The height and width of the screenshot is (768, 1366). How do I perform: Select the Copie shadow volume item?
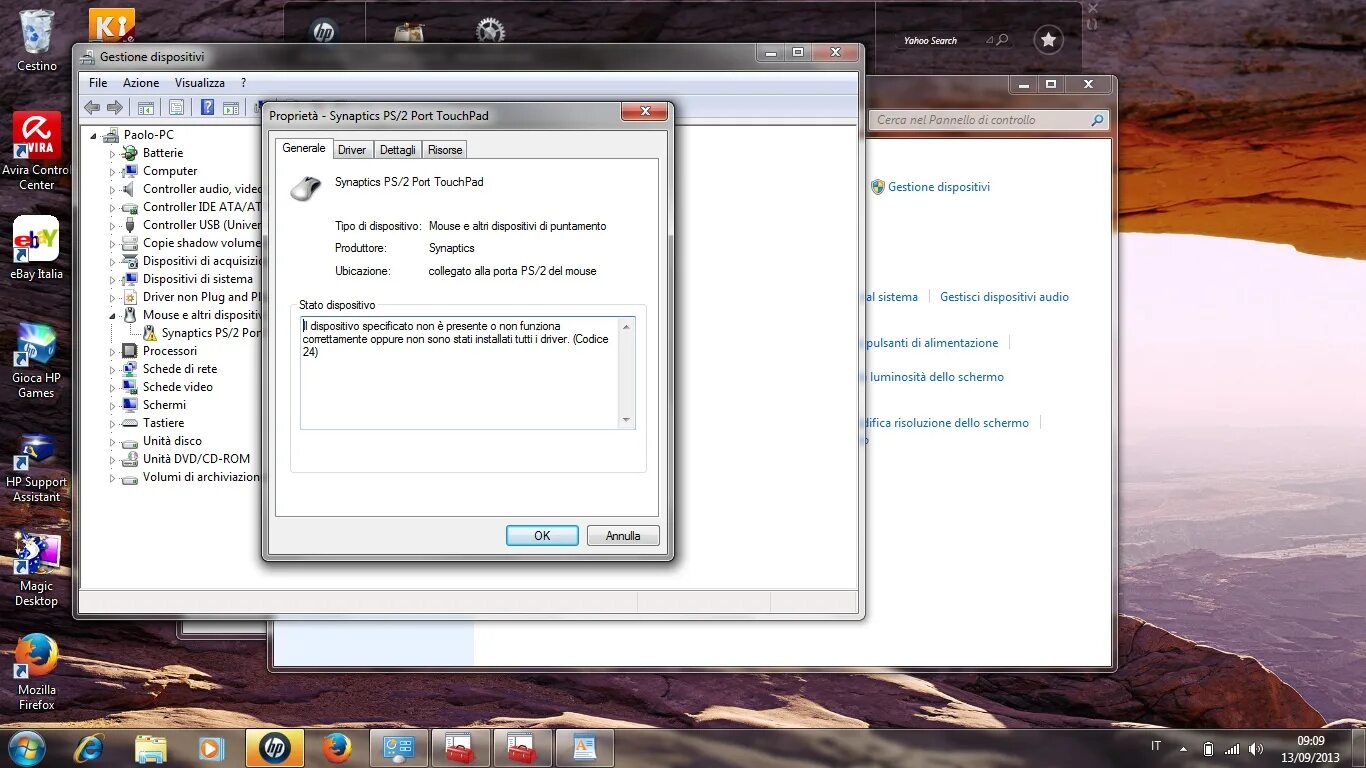pos(202,243)
